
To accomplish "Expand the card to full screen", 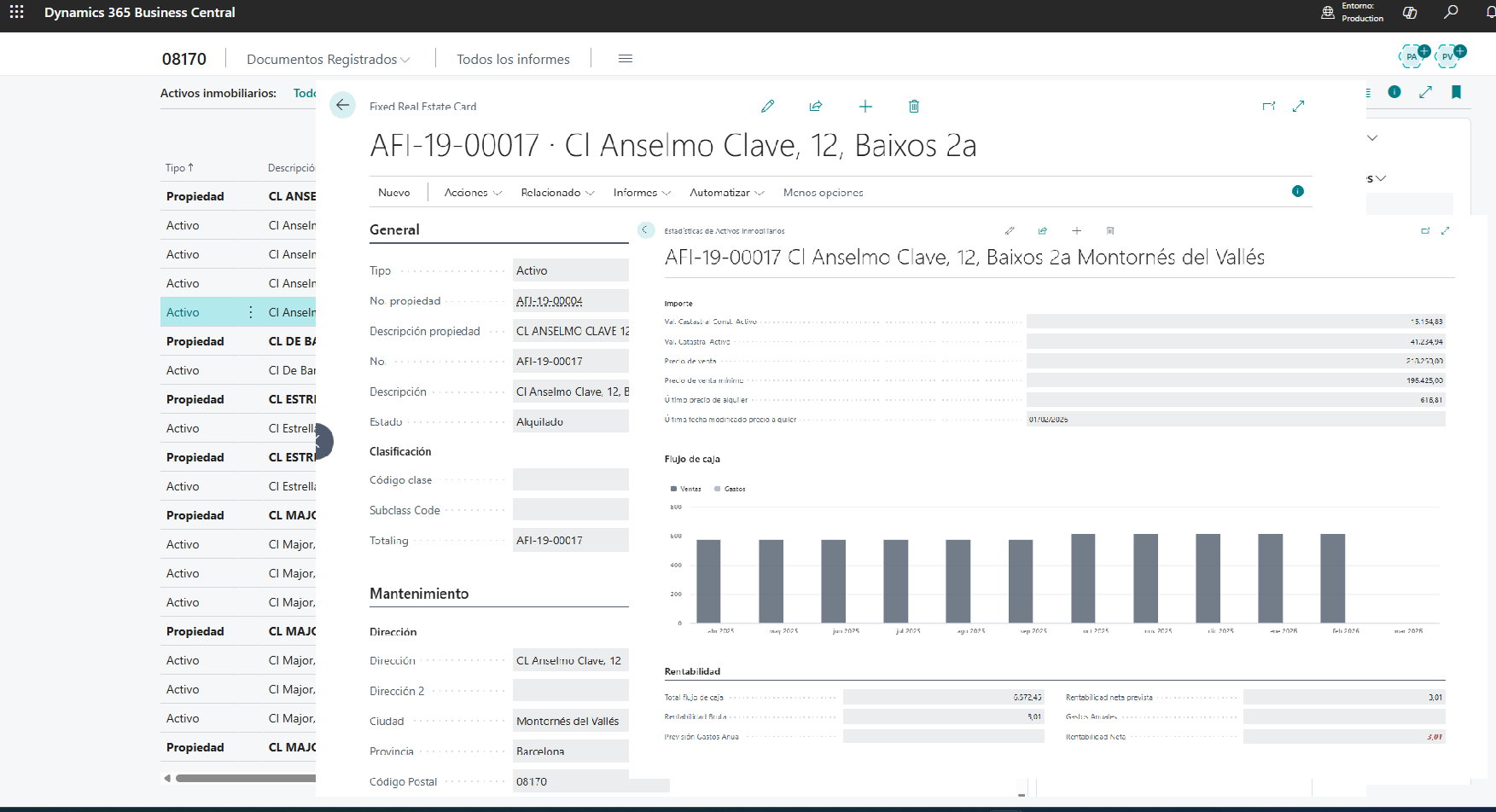I will point(1298,106).
